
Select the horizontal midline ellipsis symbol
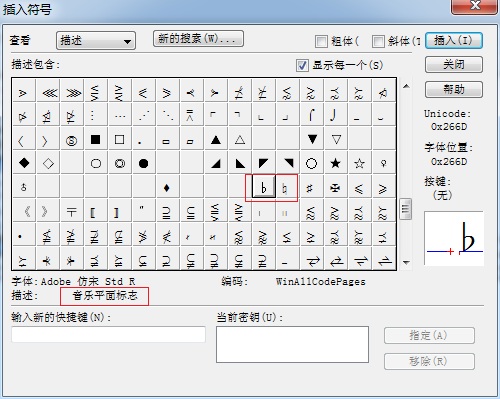[x=120, y=116]
